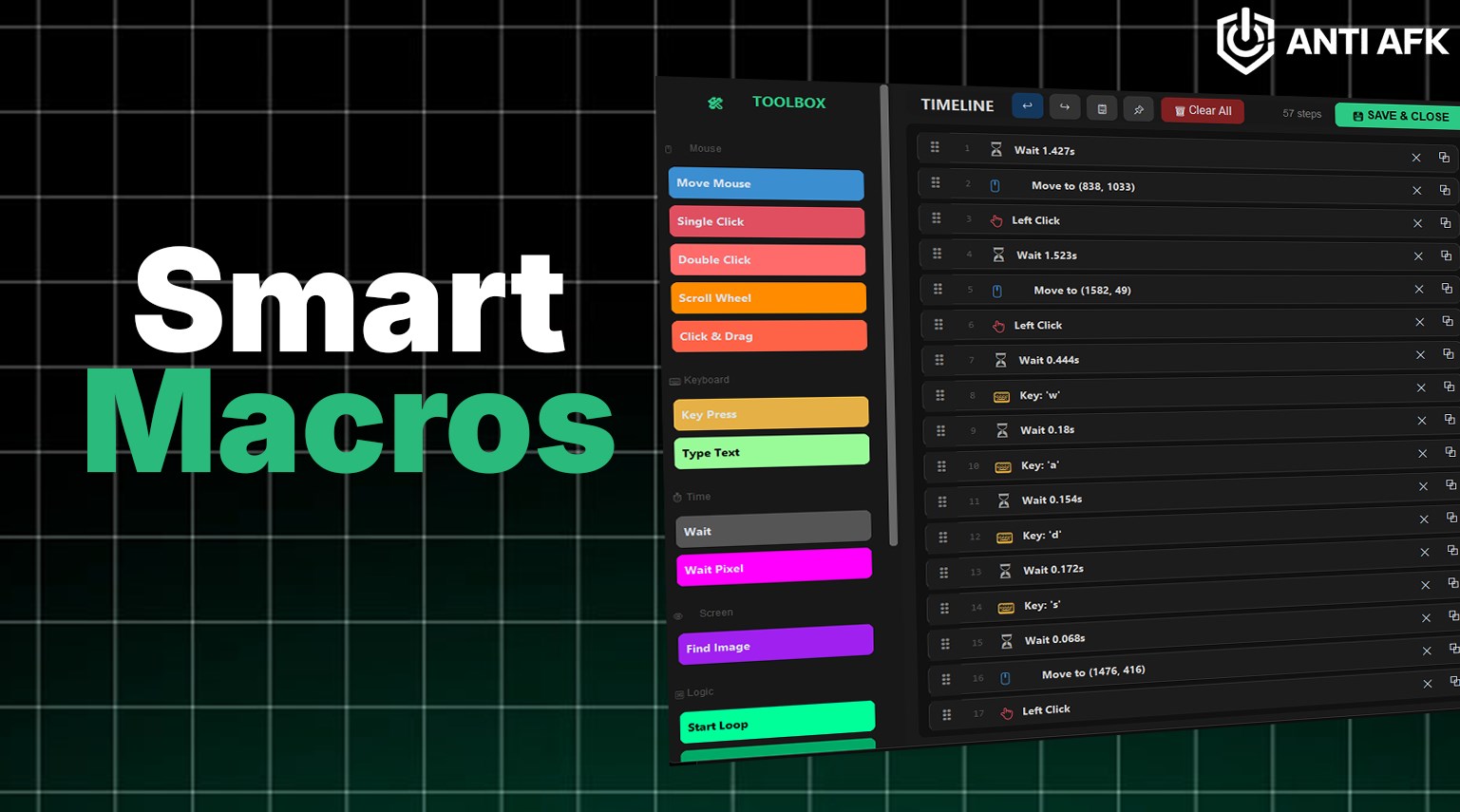Remove the Key: 'w' step
Image resolution: width=1460 pixels, height=812 pixels.
(1421, 387)
